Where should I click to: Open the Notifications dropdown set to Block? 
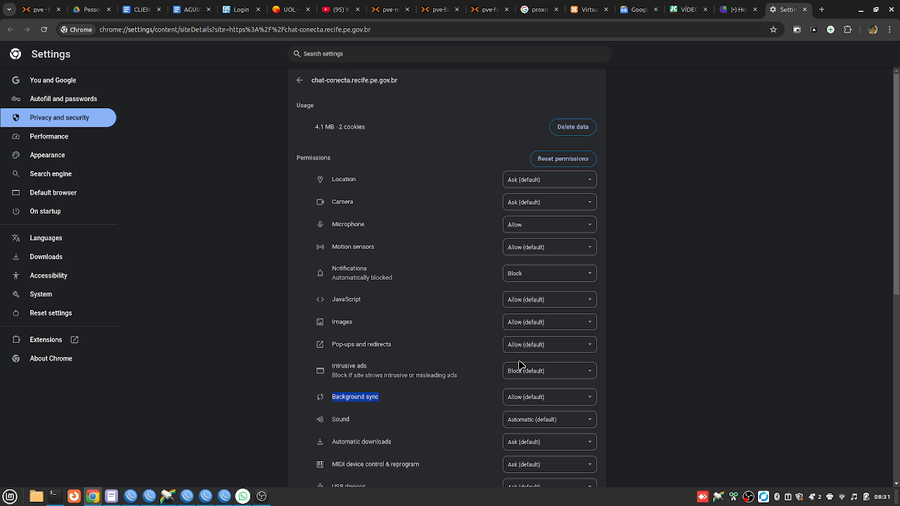(x=549, y=273)
